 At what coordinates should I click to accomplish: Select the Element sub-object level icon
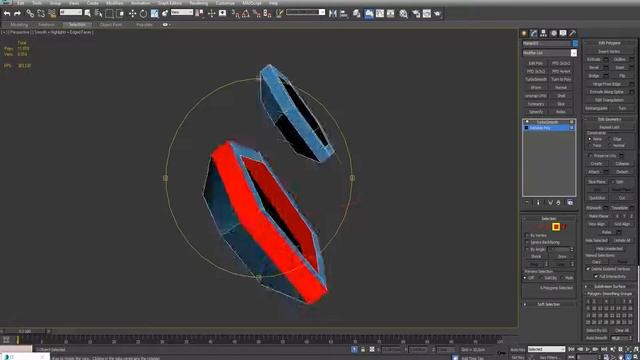564,227
